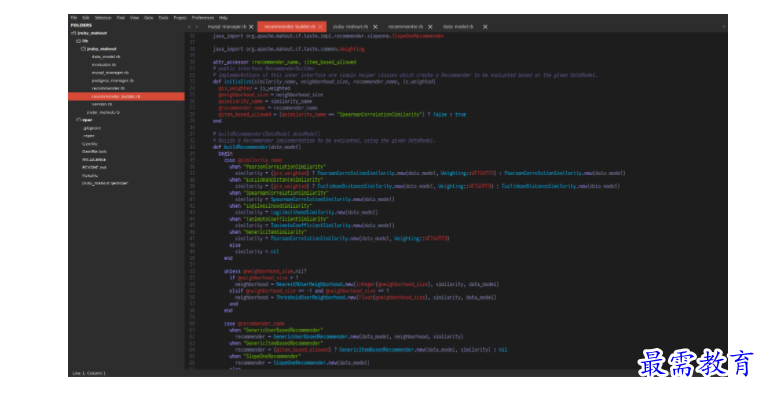Click on the 'def buildRecommender' code line

tap(257, 147)
